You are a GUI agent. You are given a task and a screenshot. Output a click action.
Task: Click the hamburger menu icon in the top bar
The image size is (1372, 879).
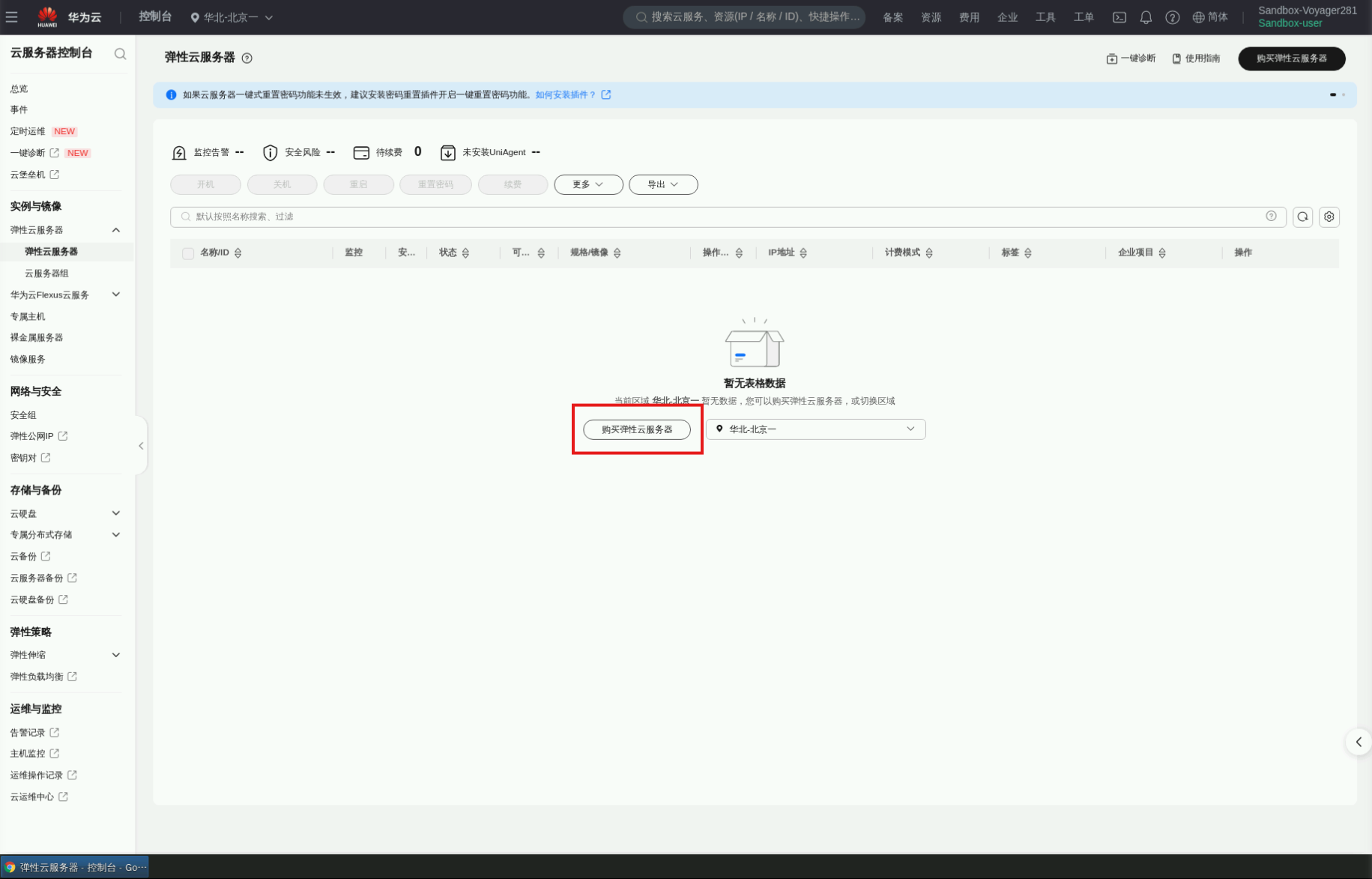(x=11, y=16)
